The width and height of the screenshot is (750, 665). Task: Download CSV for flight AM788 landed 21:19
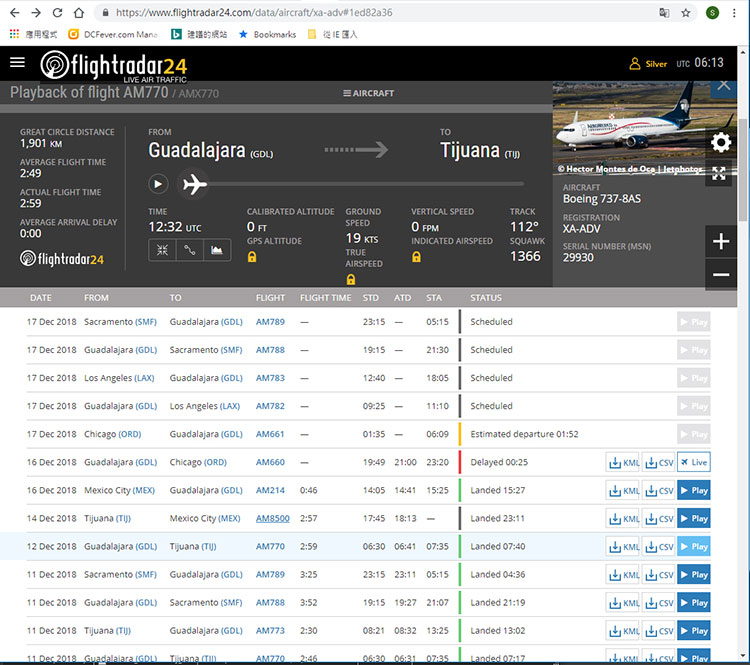click(x=659, y=603)
